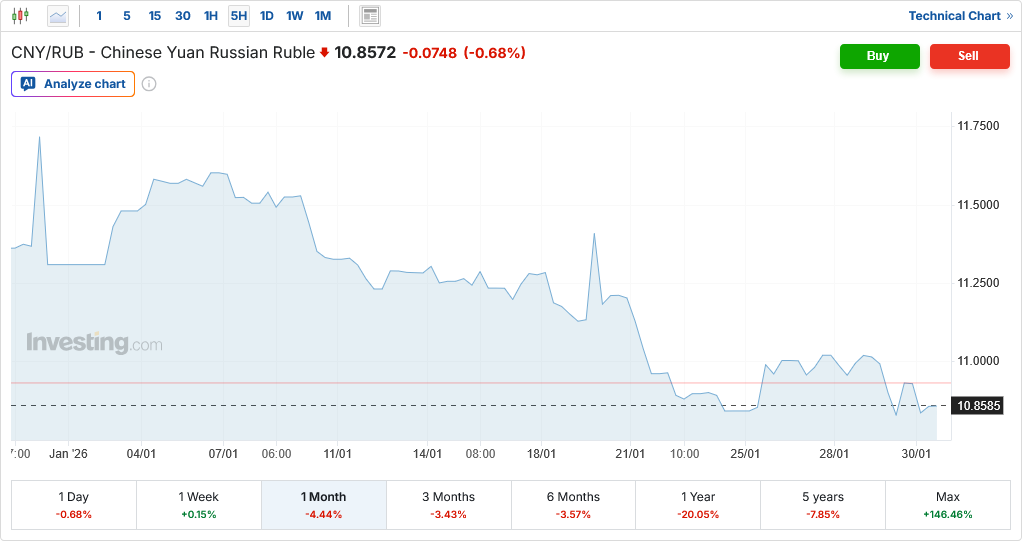Select the area chart type icon
This screenshot has height=541, width=1022.
[58, 16]
